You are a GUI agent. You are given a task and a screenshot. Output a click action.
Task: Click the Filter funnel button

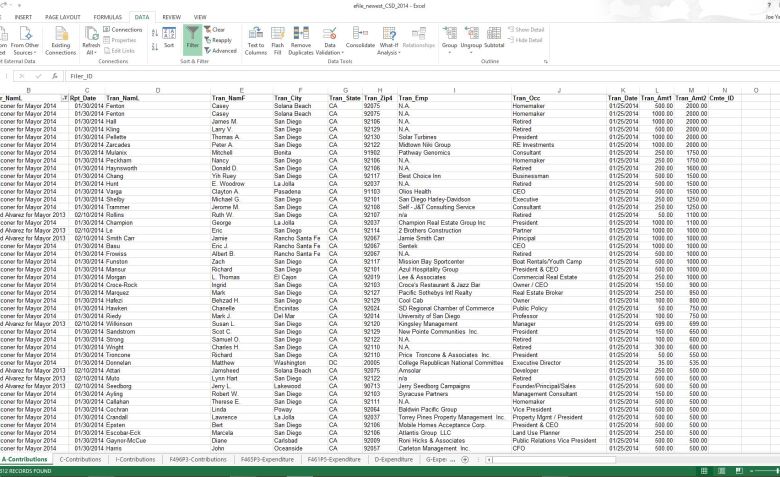(193, 39)
